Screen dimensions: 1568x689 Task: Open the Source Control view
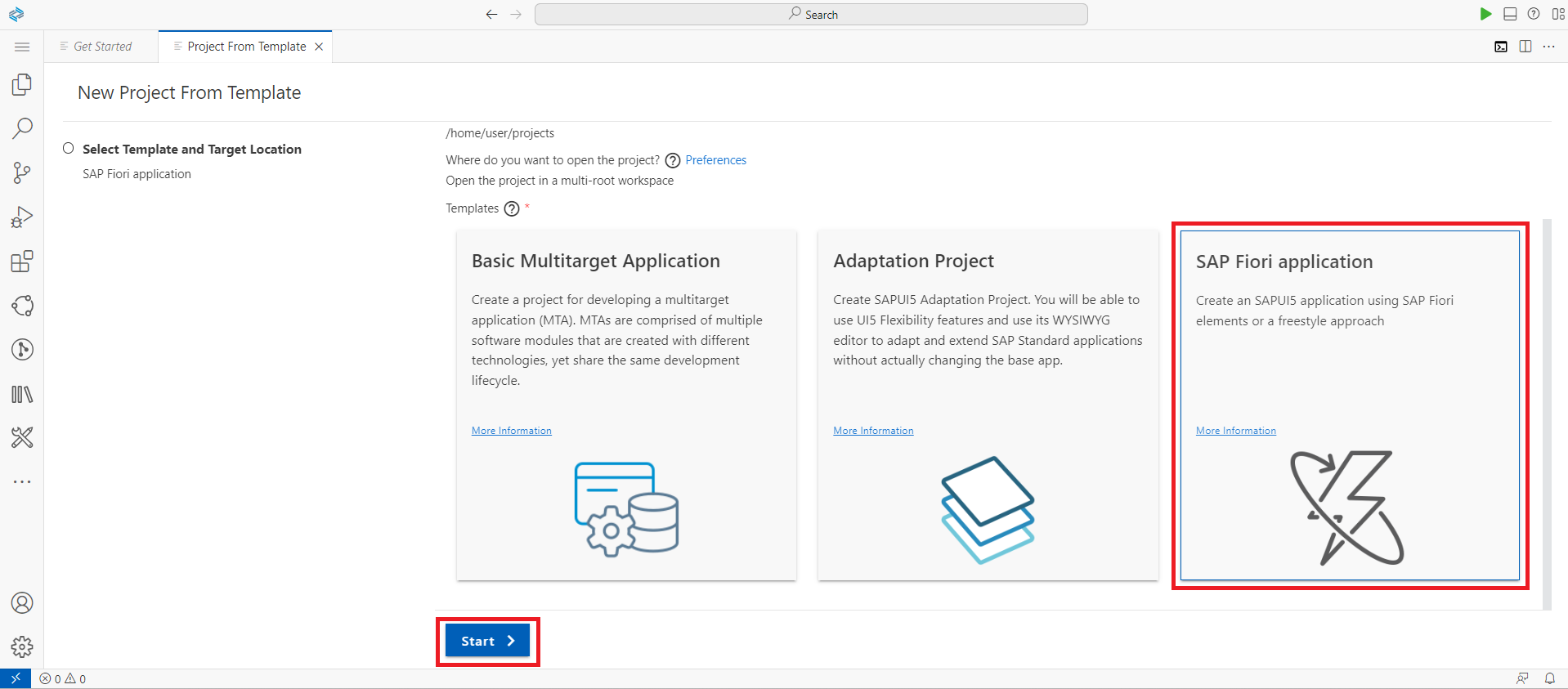tap(22, 172)
